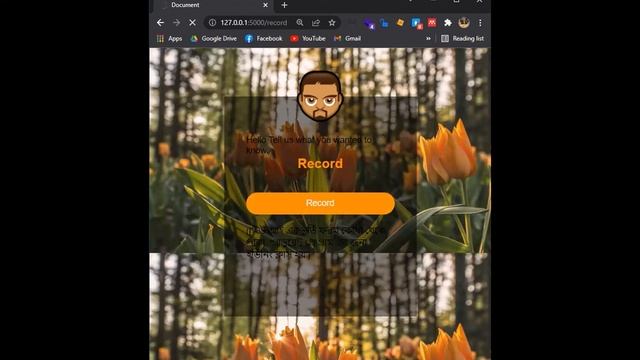Select the Document tab

pos(212,5)
